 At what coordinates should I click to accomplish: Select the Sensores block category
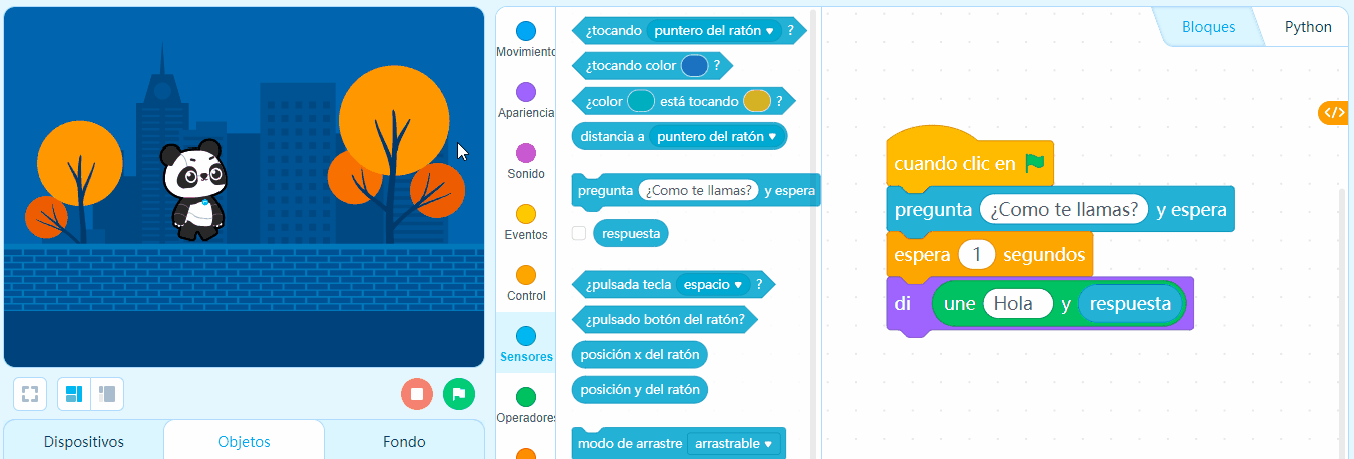[525, 345]
